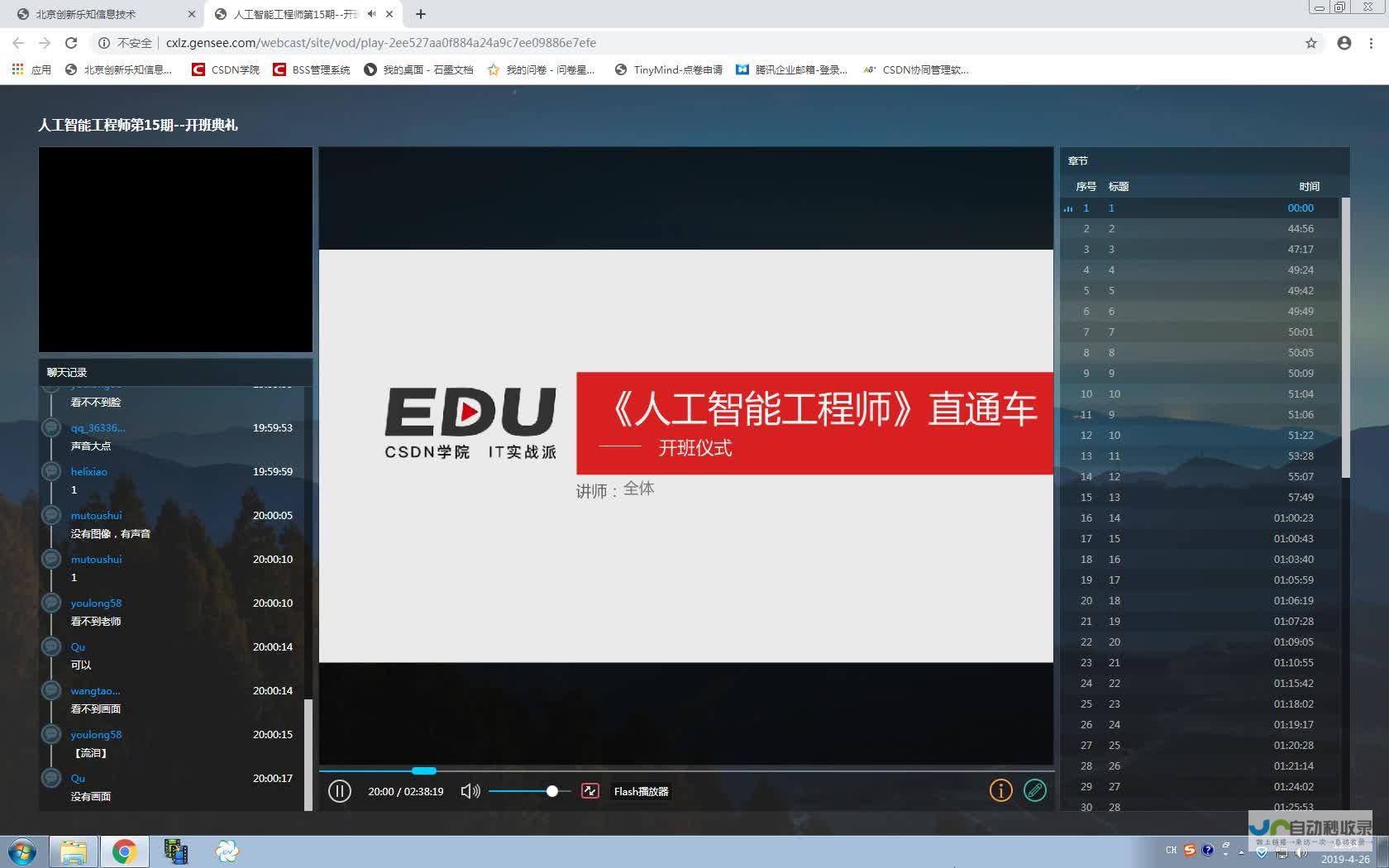Click the Sogou input method tray icon

click(1190, 850)
